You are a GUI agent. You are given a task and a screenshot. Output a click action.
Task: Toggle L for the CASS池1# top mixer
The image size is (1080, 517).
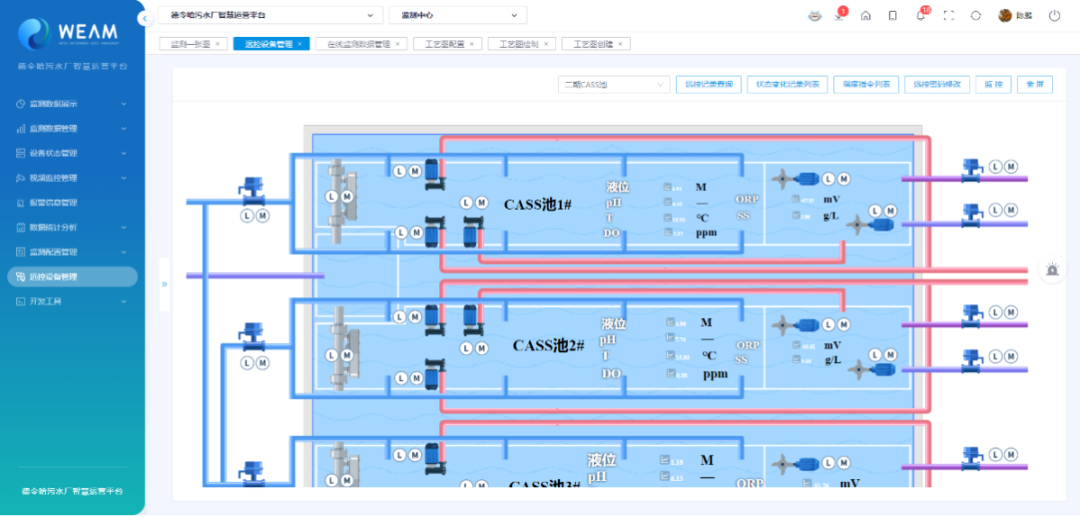(829, 179)
